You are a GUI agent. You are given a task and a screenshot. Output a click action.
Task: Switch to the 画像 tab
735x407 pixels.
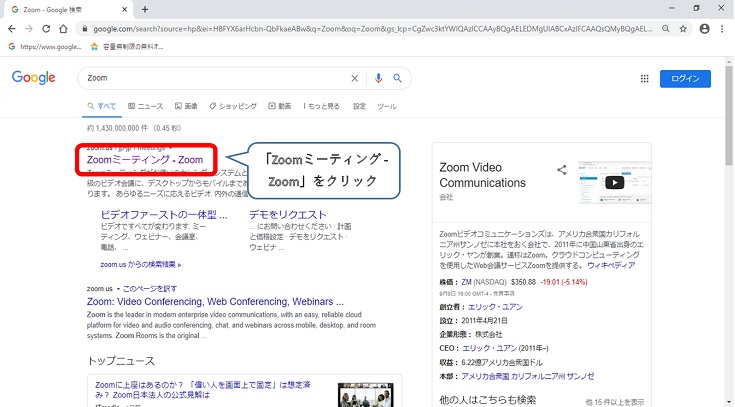[186, 106]
